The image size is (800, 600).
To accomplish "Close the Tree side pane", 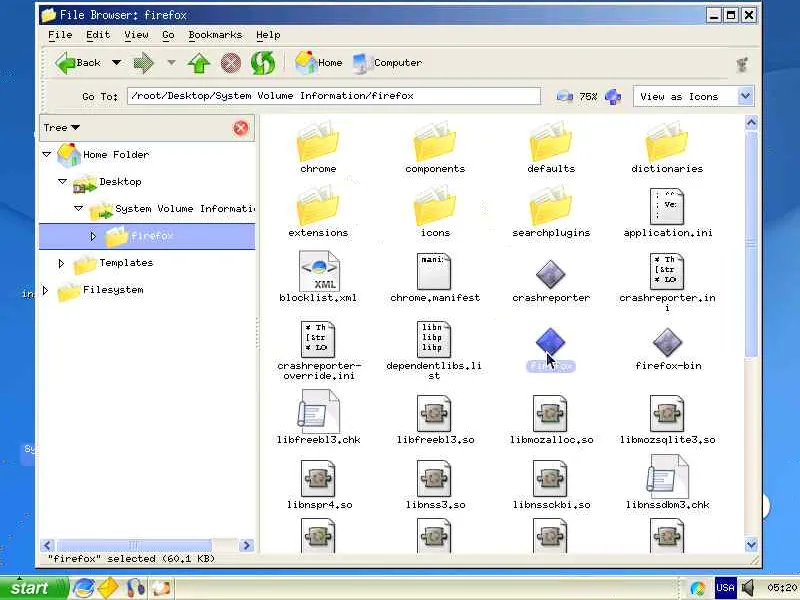I will pos(241,128).
